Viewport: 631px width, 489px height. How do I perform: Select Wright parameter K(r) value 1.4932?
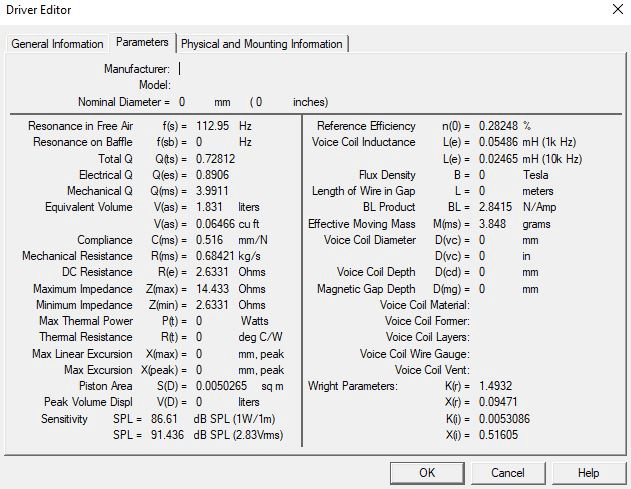pos(495,386)
